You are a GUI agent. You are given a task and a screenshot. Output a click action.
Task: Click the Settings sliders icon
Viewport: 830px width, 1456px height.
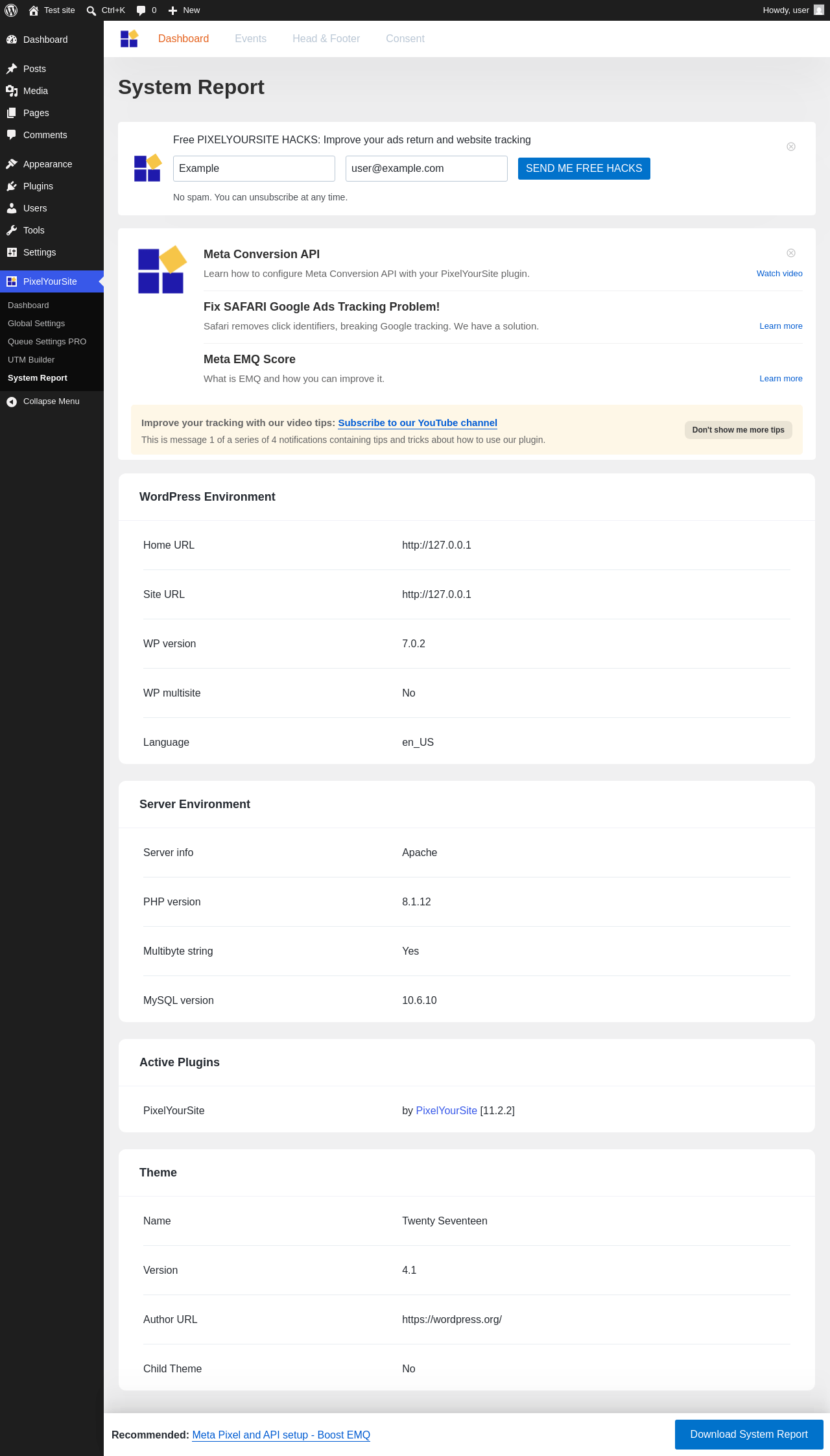coord(12,252)
